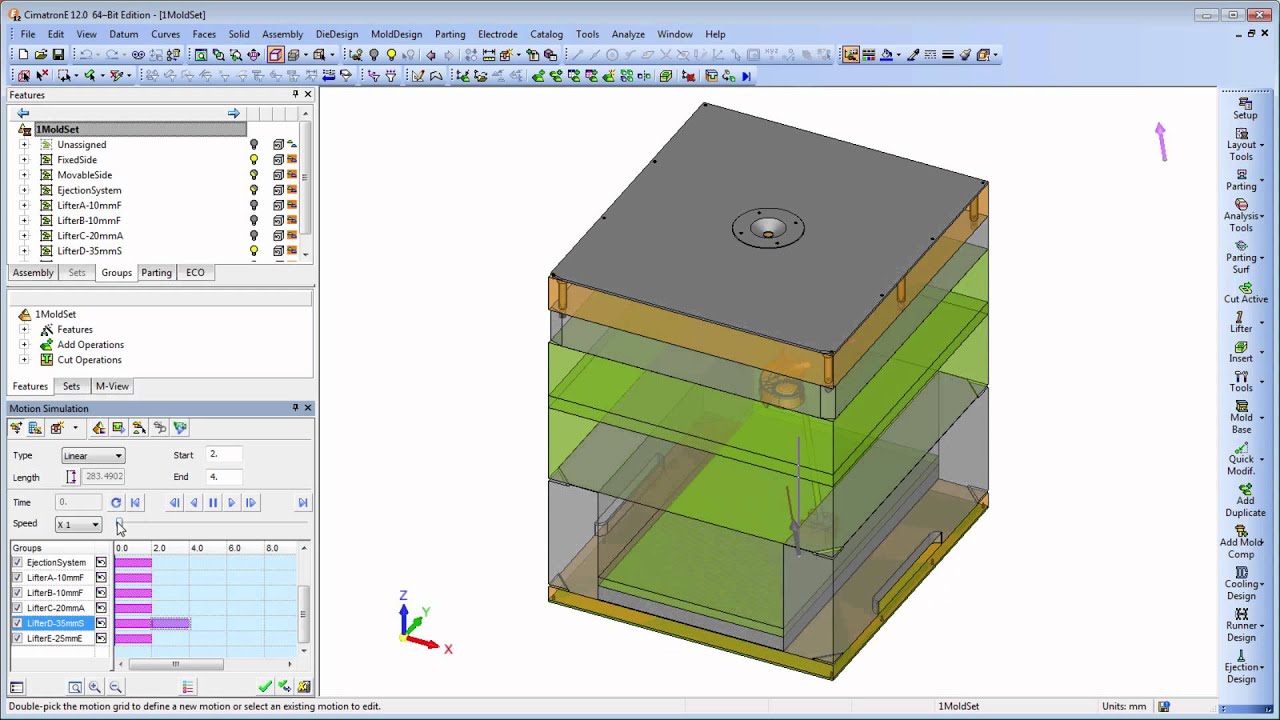Image resolution: width=1280 pixels, height=720 pixels.
Task: Confirm motion simulation with green checkmark
Action: pos(265,687)
